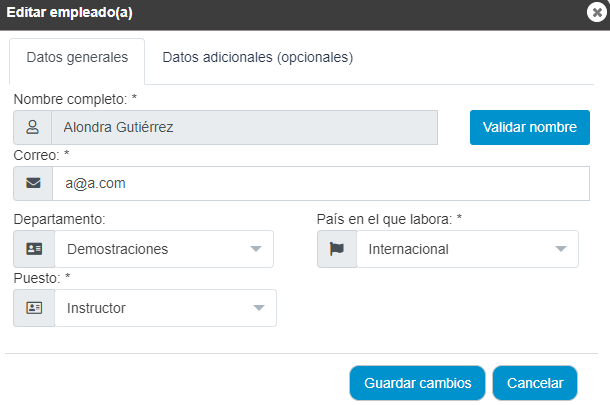Click the flag icon beside País dropdown

point(337,249)
